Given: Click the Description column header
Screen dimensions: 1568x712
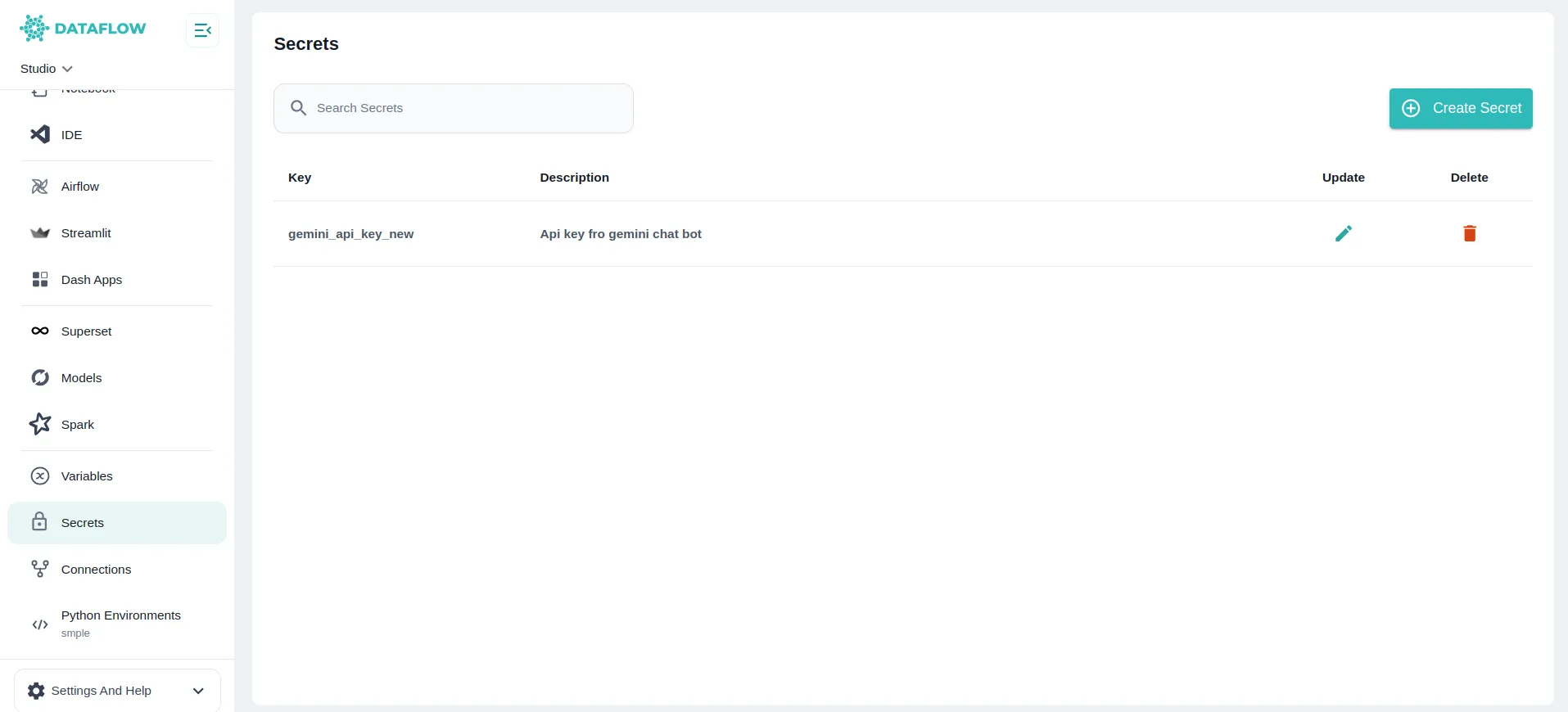Looking at the screenshot, I should (x=574, y=178).
